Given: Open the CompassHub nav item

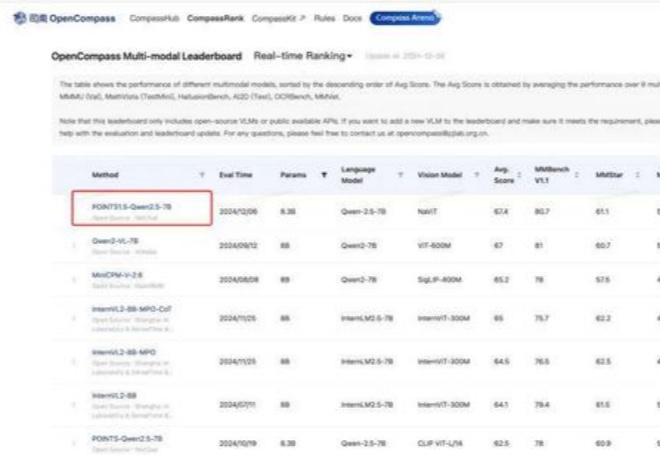Looking at the screenshot, I should [154, 18].
